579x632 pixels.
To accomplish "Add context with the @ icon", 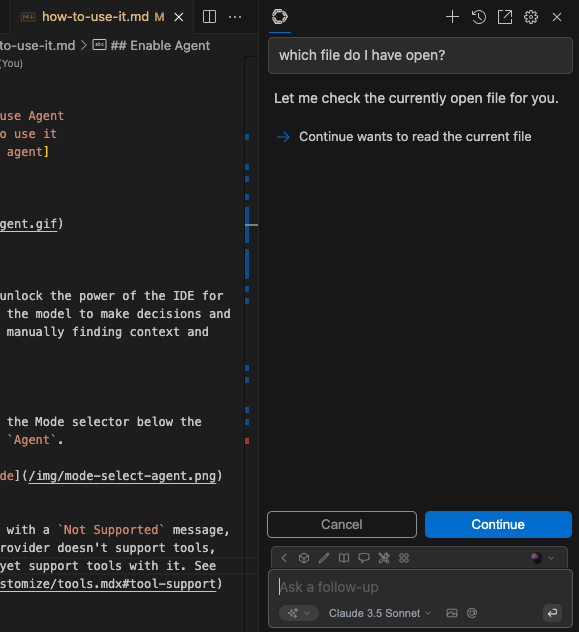I will coord(472,613).
